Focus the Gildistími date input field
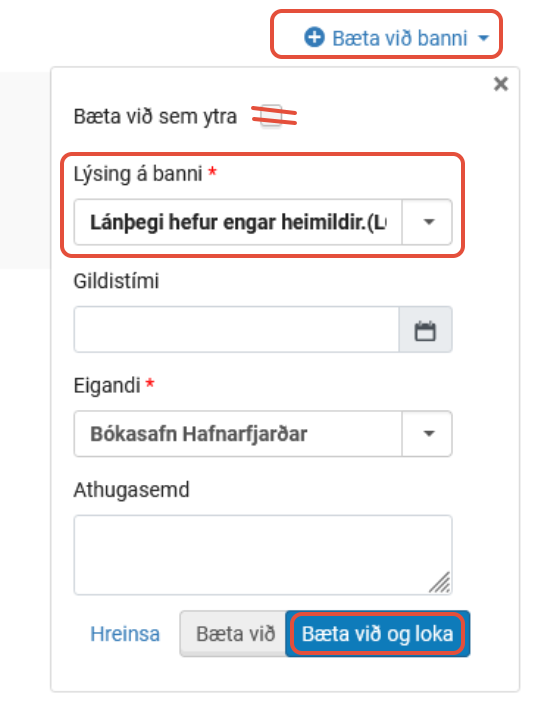The image size is (538, 719). (237, 330)
